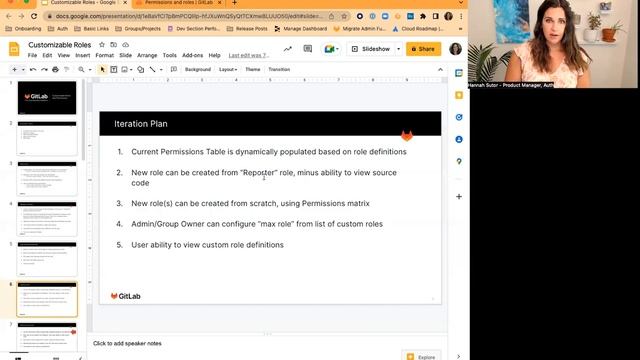Screen dimensions: 640x360
Task: Open the View menu
Action: coord(64,55)
